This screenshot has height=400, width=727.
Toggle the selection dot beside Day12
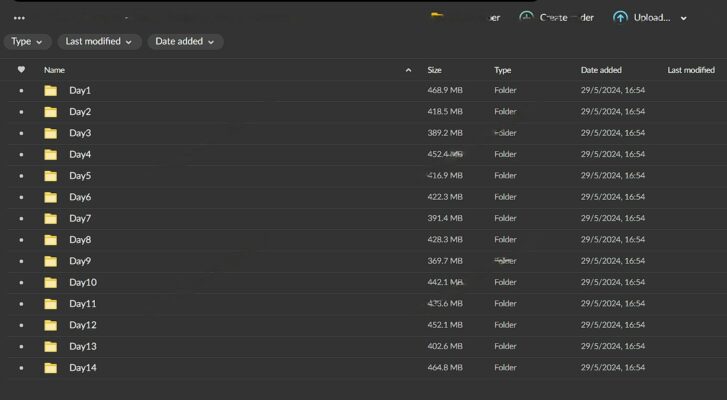(x=21, y=325)
